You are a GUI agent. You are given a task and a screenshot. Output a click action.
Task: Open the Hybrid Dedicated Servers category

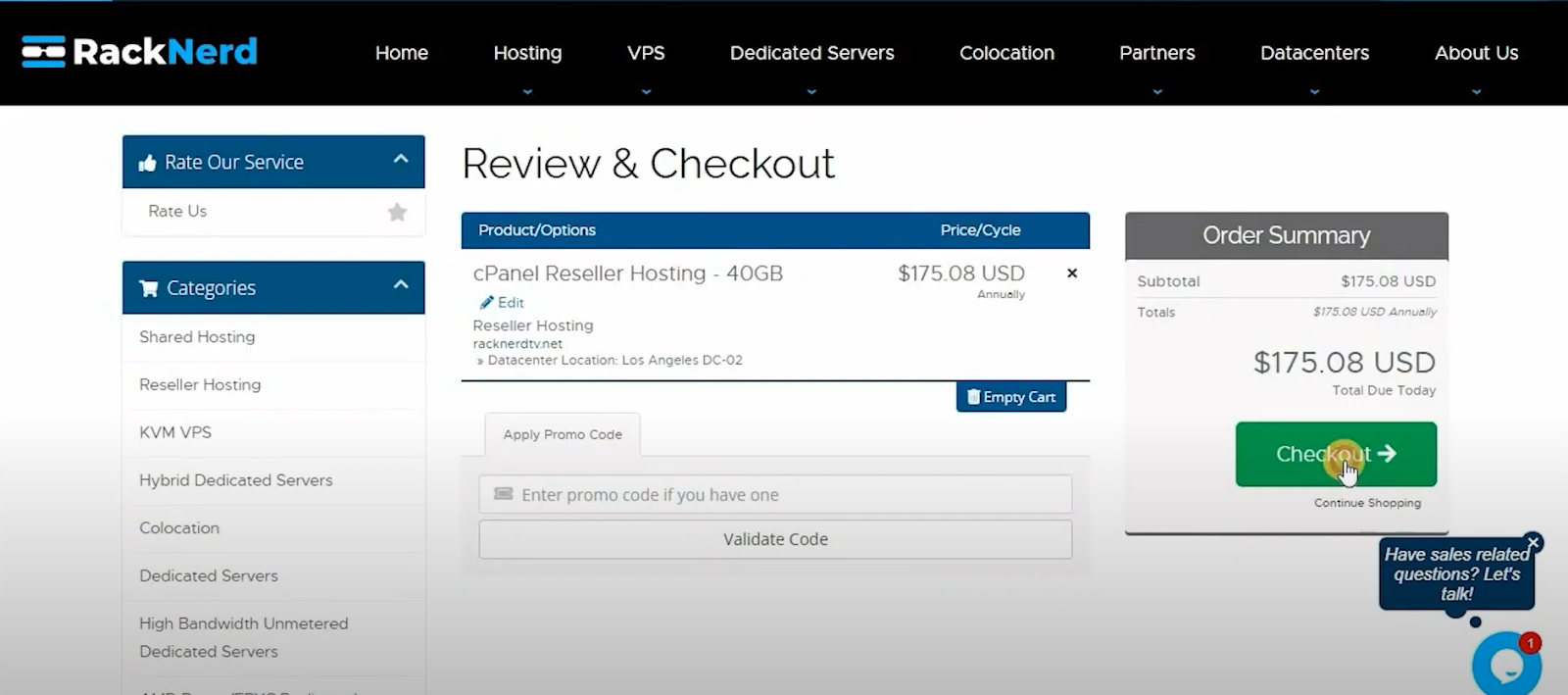pos(236,480)
